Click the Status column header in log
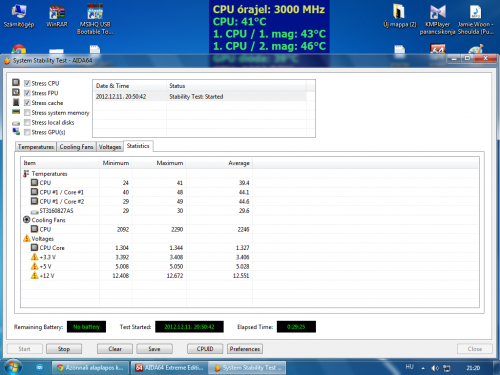Viewport: 500px width, 375px height. pos(236,86)
